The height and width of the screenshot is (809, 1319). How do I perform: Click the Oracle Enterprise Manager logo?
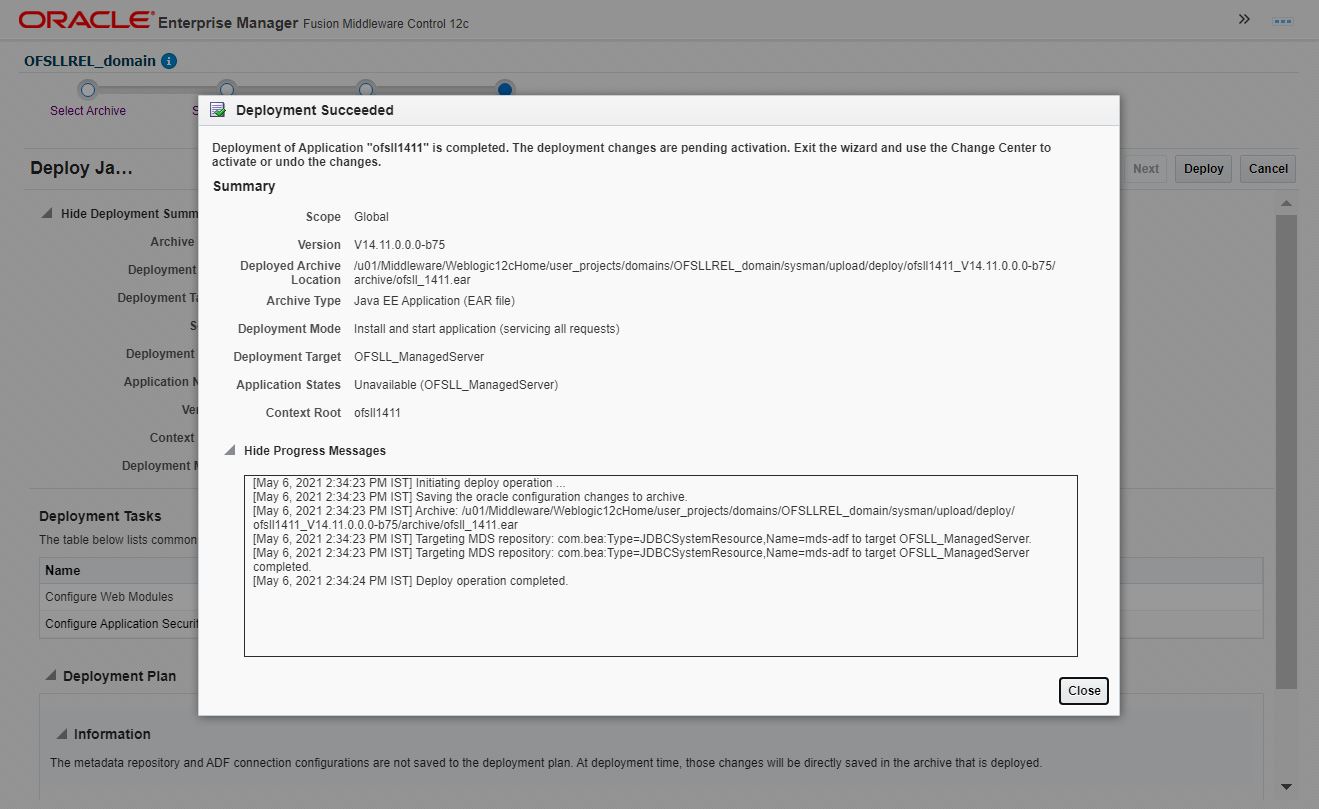87,20
